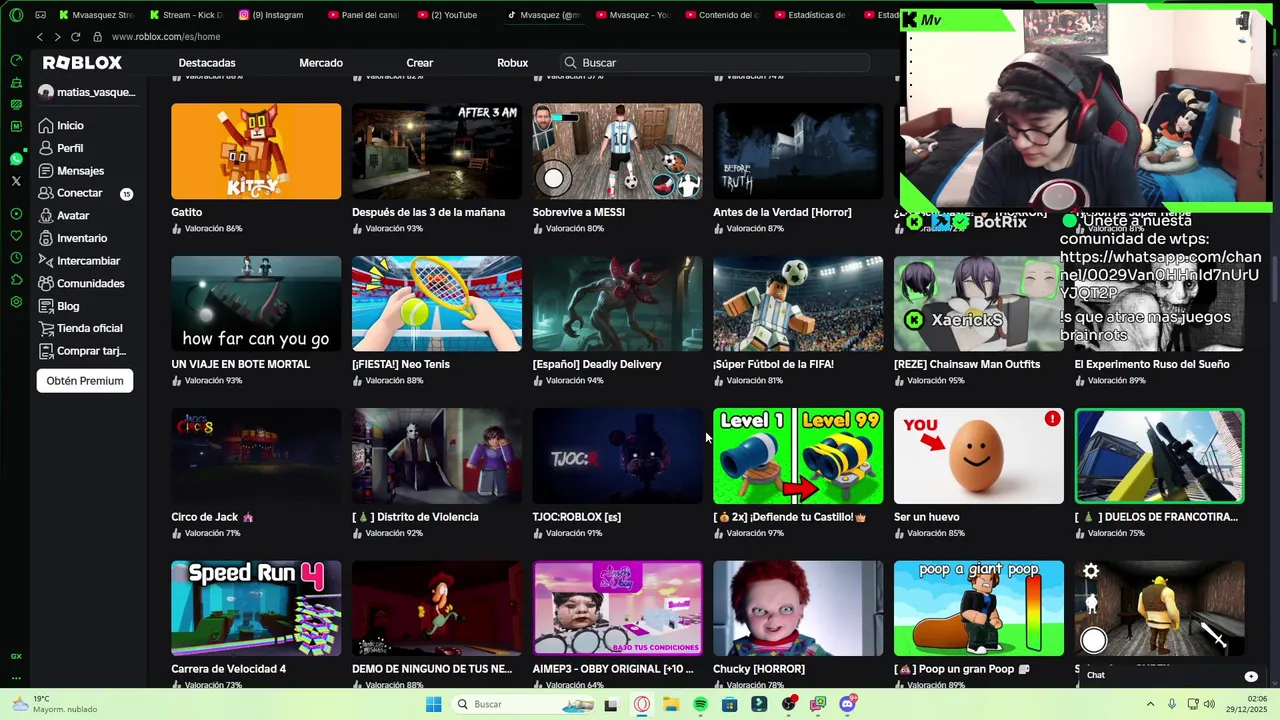Open the Robux menu in Roblox header
Viewport: 1280px width, 720px height.
point(512,63)
